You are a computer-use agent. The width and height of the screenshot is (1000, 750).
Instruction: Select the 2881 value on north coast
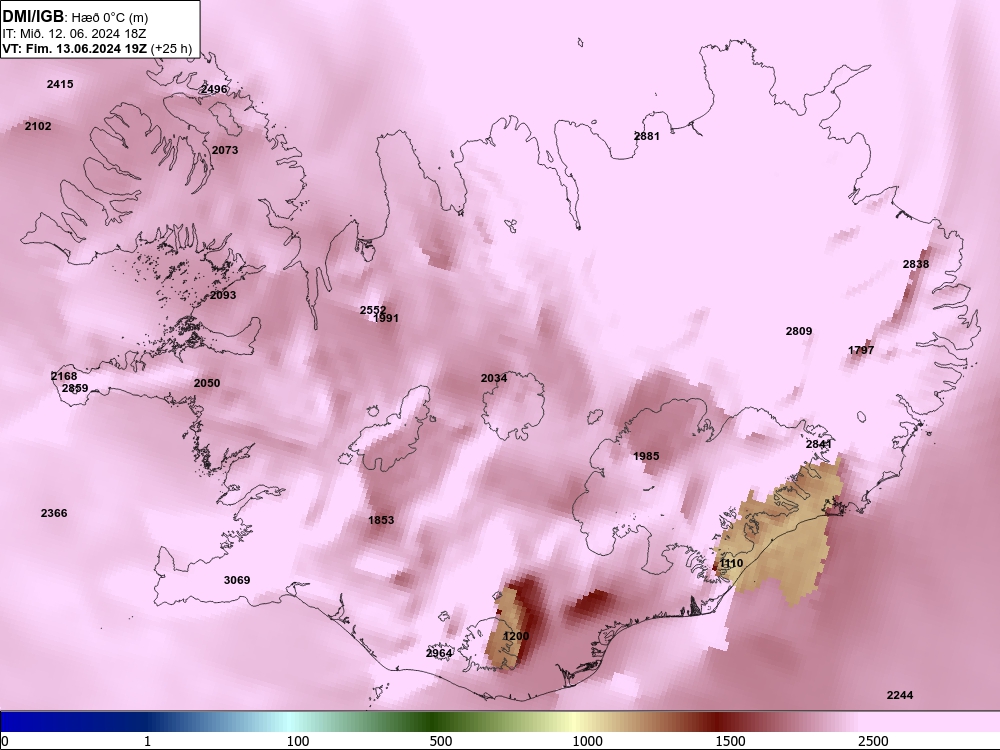coord(647,136)
